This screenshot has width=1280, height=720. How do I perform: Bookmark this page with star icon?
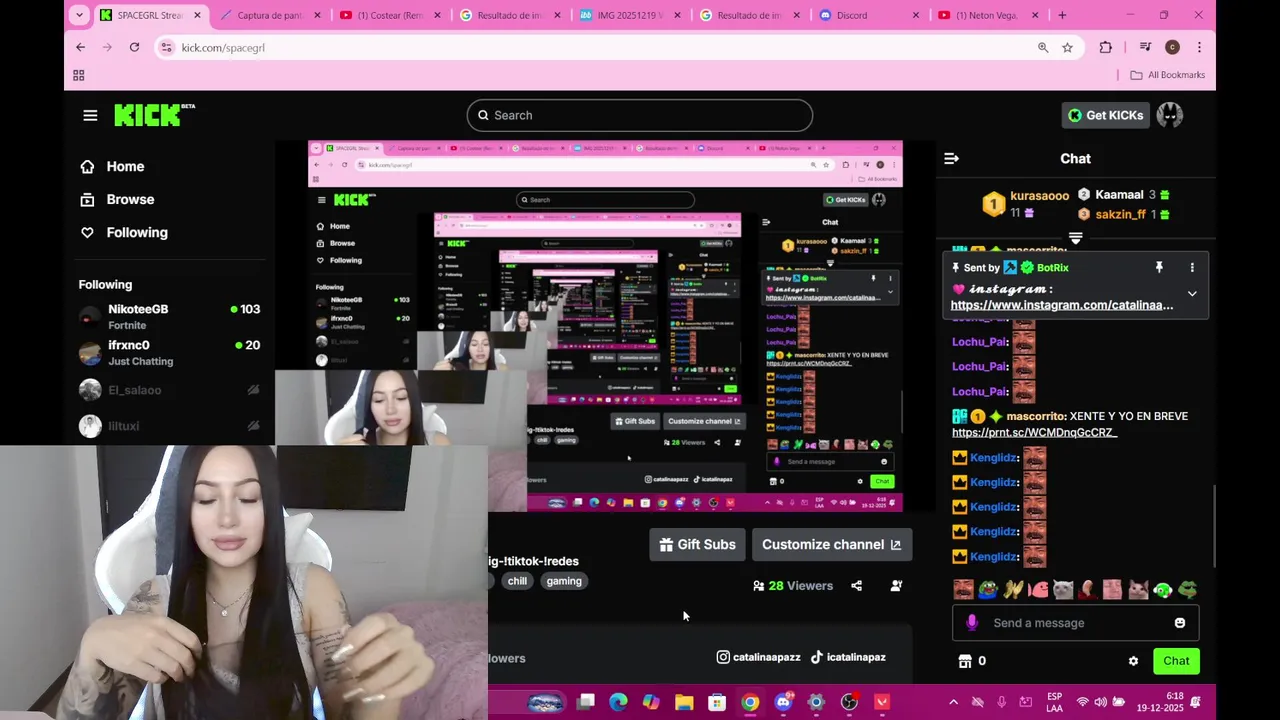pos(1067,47)
